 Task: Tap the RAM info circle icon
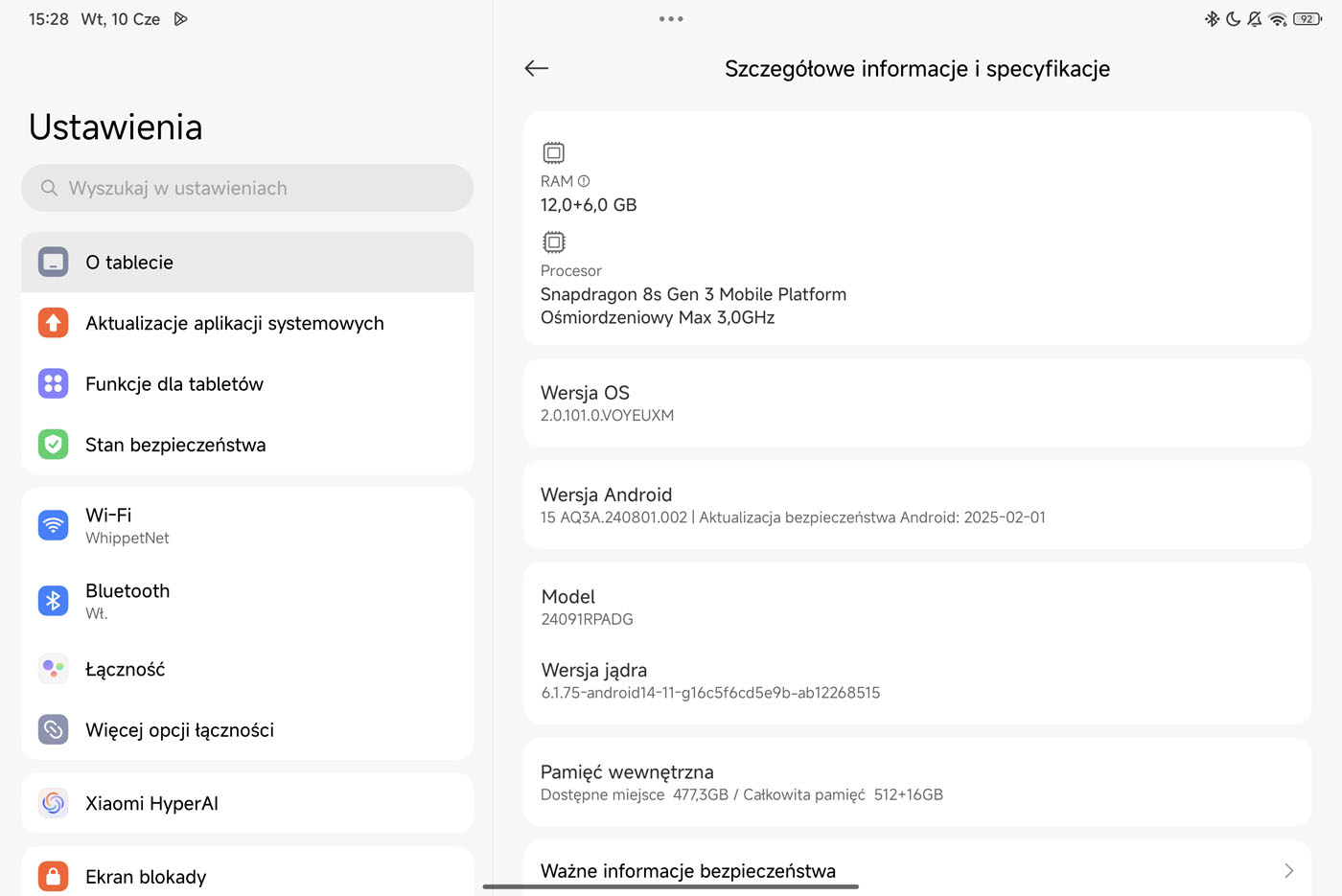tap(584, 181)
